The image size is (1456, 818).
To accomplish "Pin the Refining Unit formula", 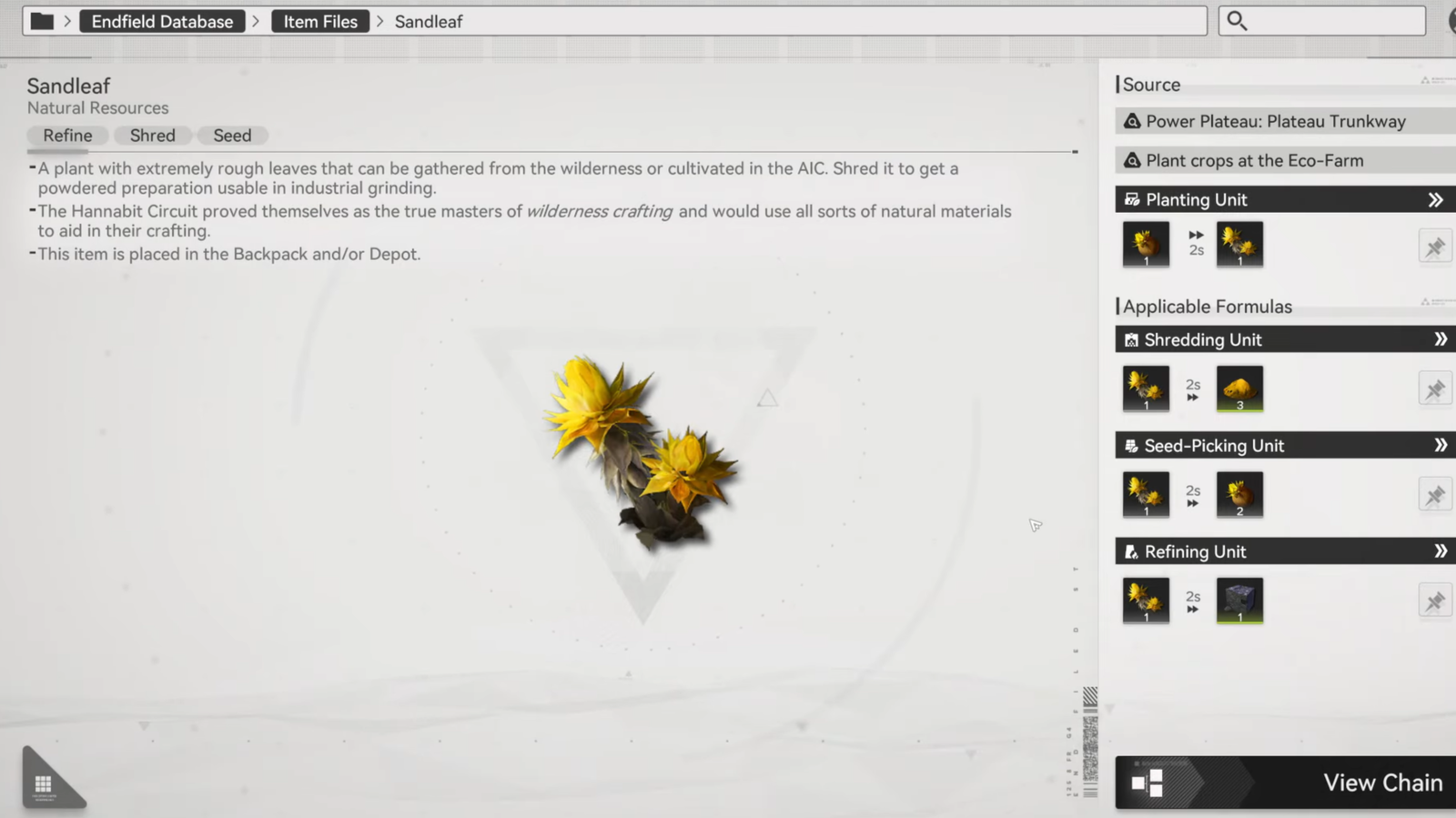I will coord(1434,601).
